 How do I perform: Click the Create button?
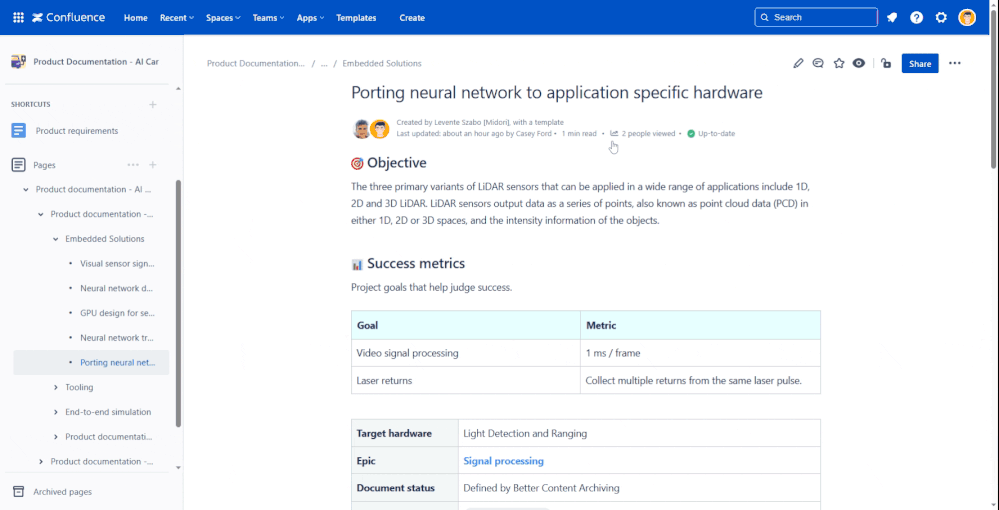412,18
